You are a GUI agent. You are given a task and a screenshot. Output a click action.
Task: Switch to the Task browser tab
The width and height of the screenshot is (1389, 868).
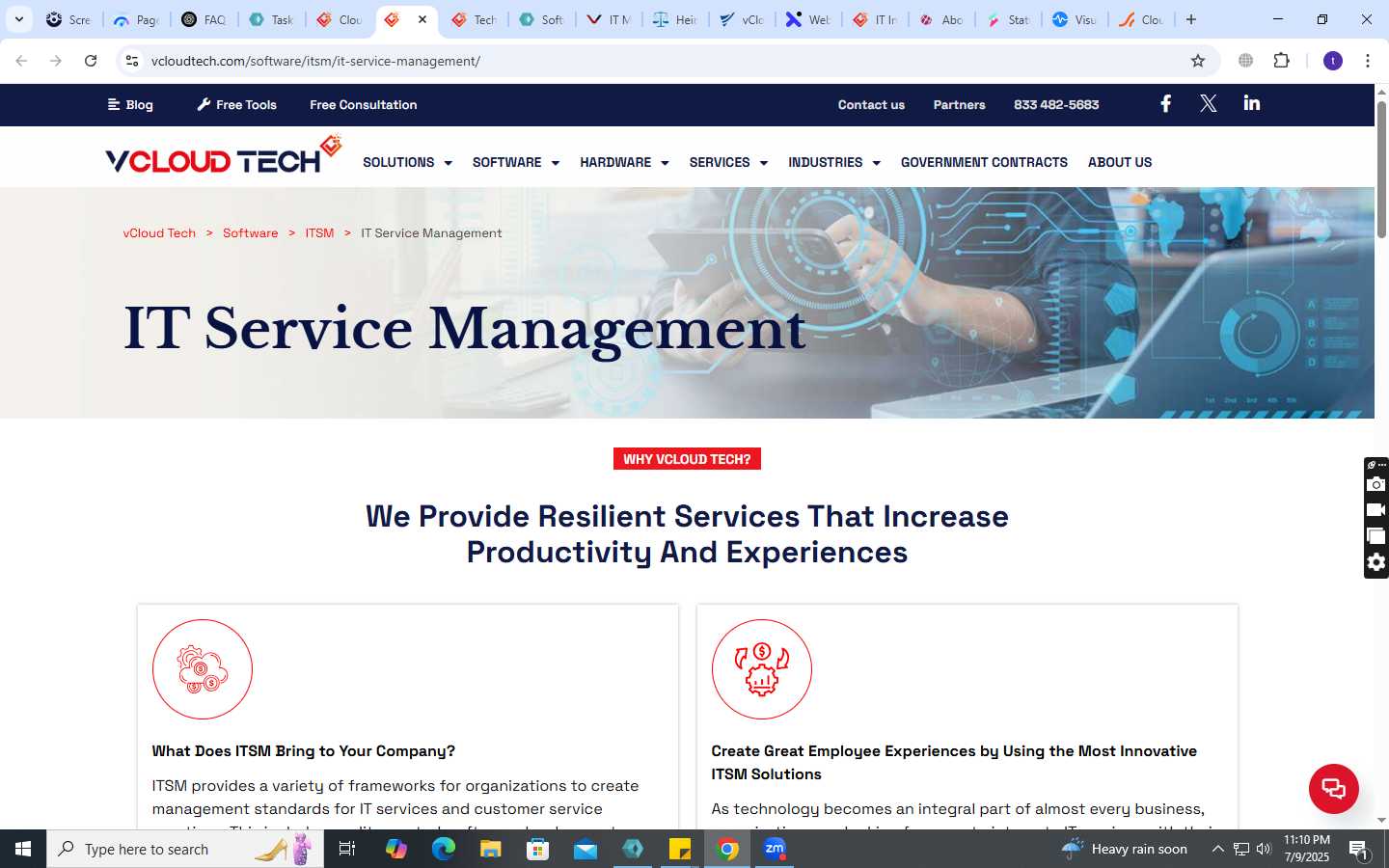click(x=271, y=19)
